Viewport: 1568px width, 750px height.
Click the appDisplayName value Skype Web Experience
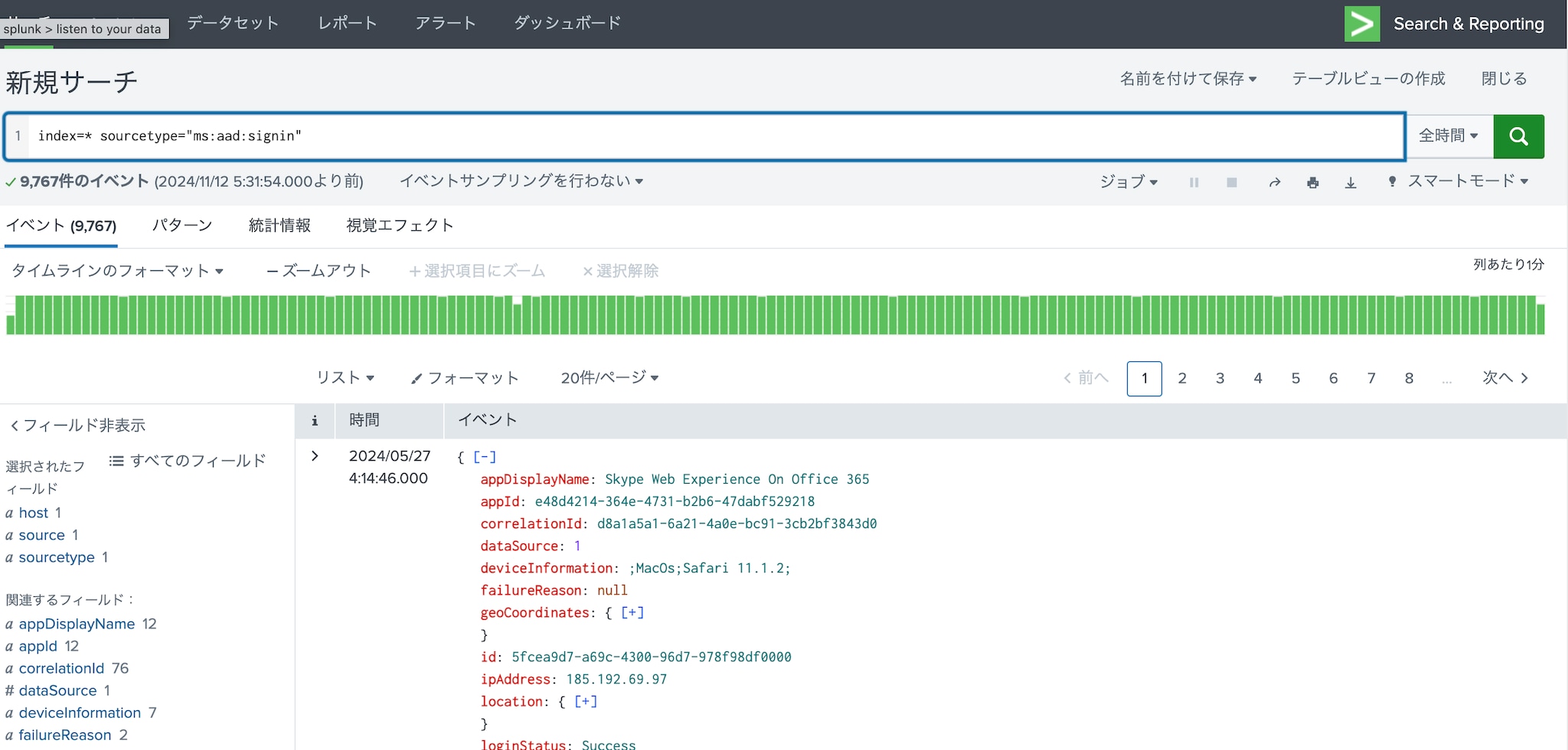coord(737,479)
